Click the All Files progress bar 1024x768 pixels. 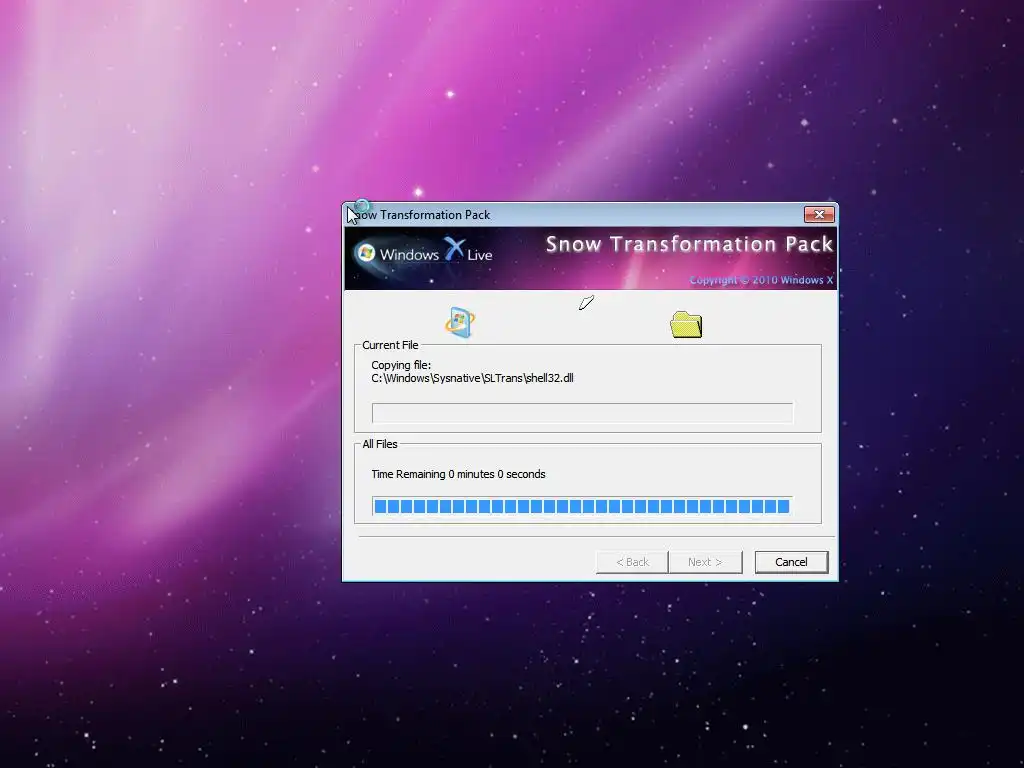[x=582, y=506]
